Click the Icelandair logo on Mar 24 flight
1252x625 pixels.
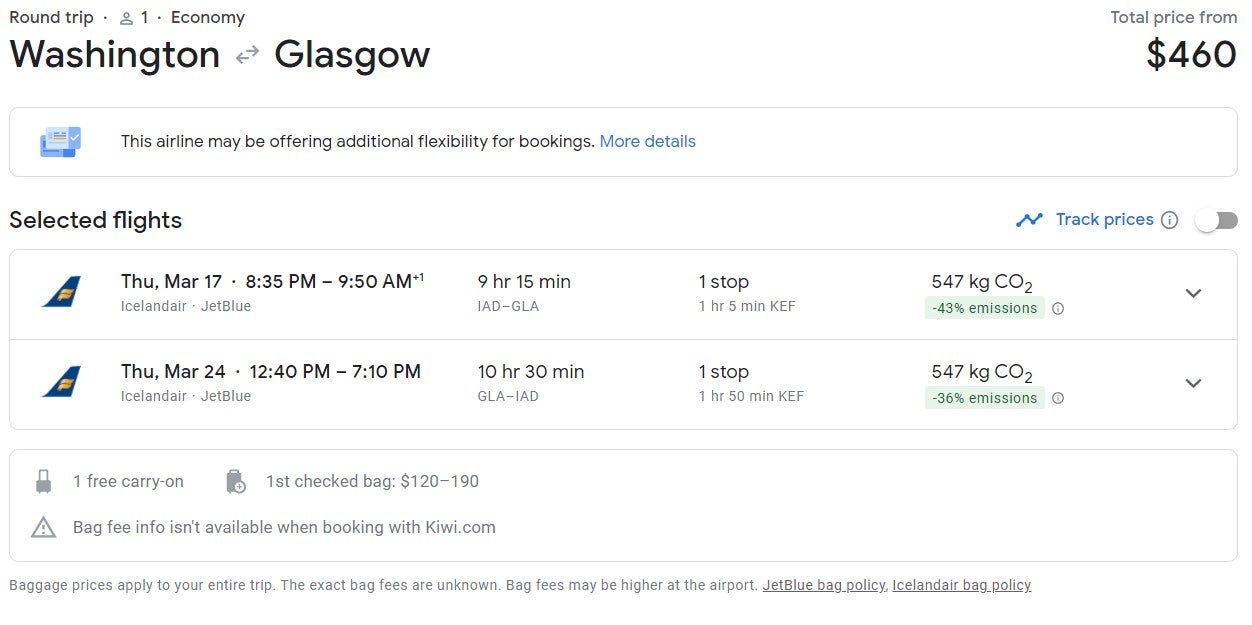pyautogui.click(x=62, y=382)
